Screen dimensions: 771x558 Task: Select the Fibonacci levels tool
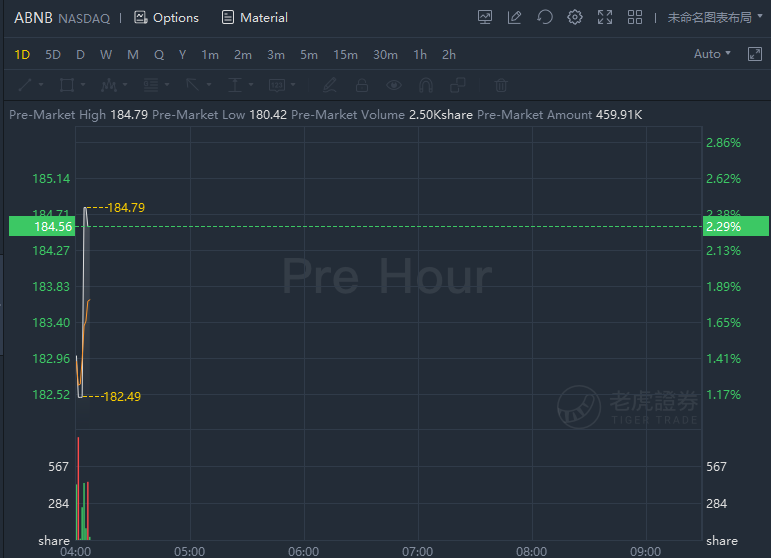151,85
